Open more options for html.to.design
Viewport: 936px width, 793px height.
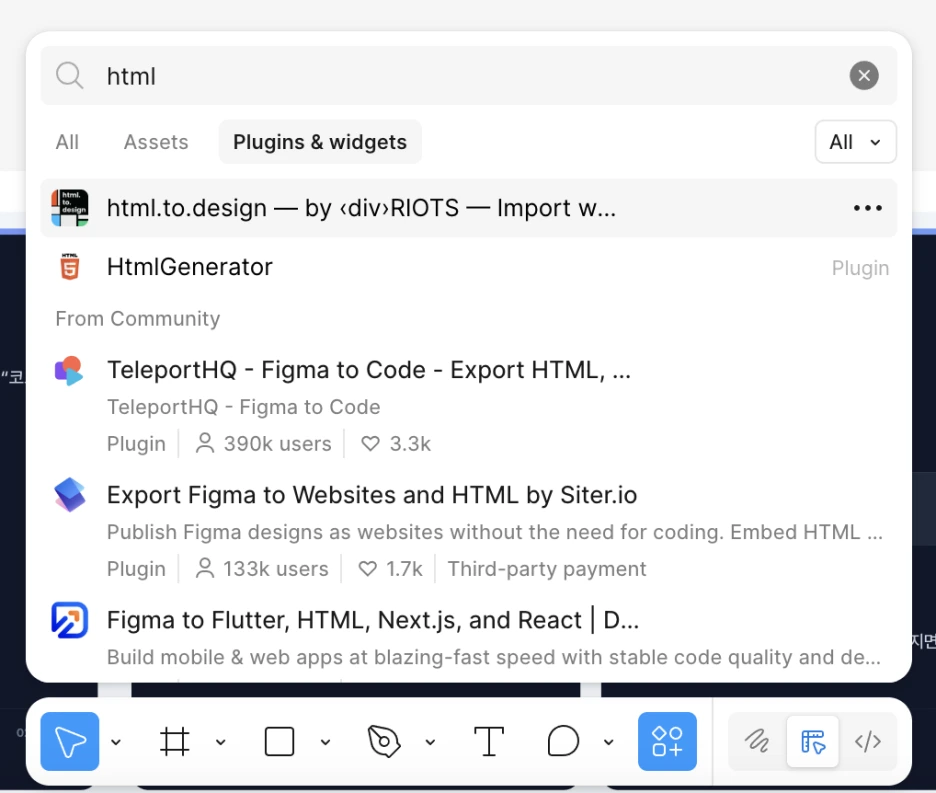867,208
